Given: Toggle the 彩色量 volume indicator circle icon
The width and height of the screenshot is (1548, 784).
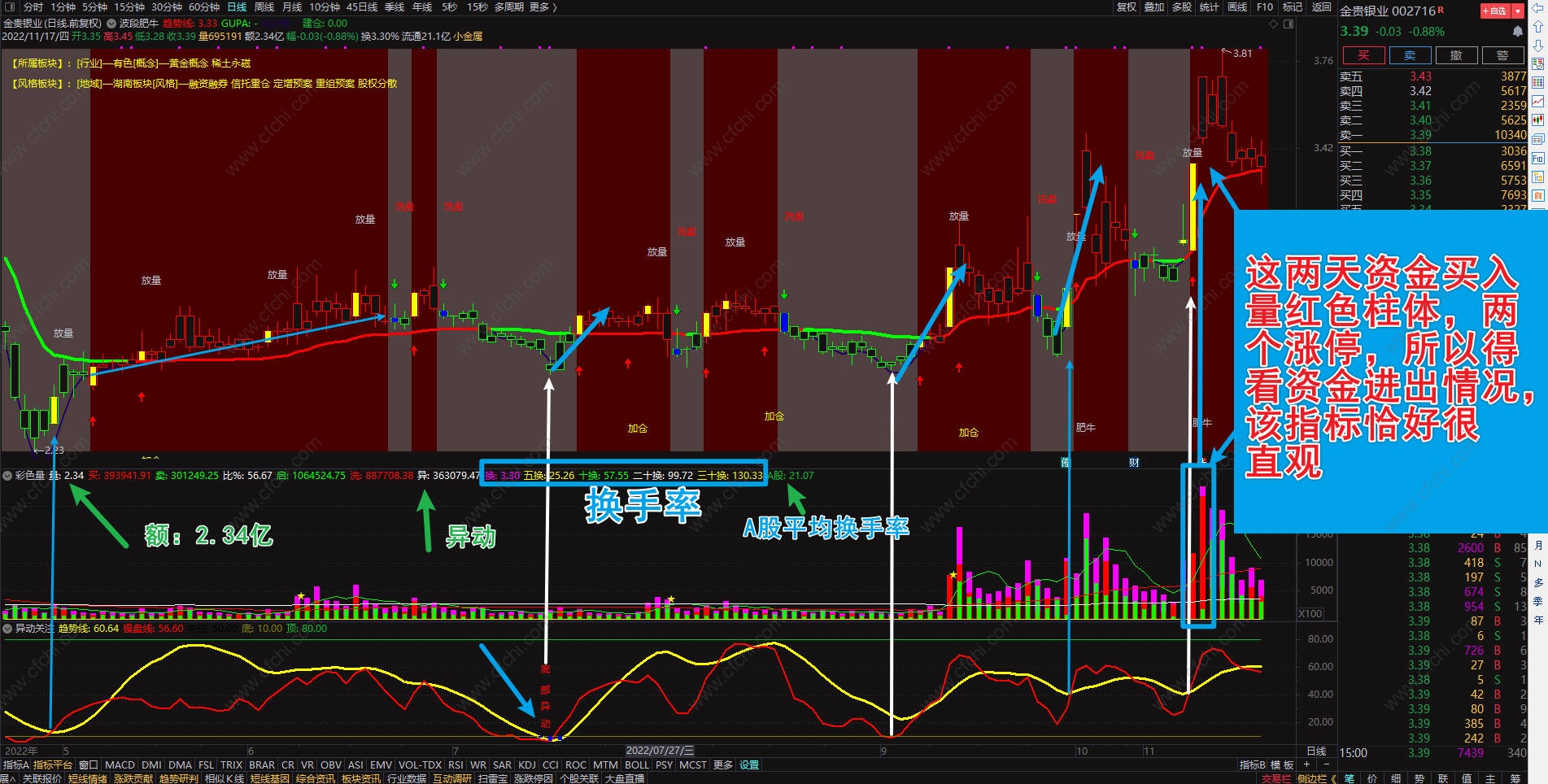Looking at the screenshot, I should point(7,476).
